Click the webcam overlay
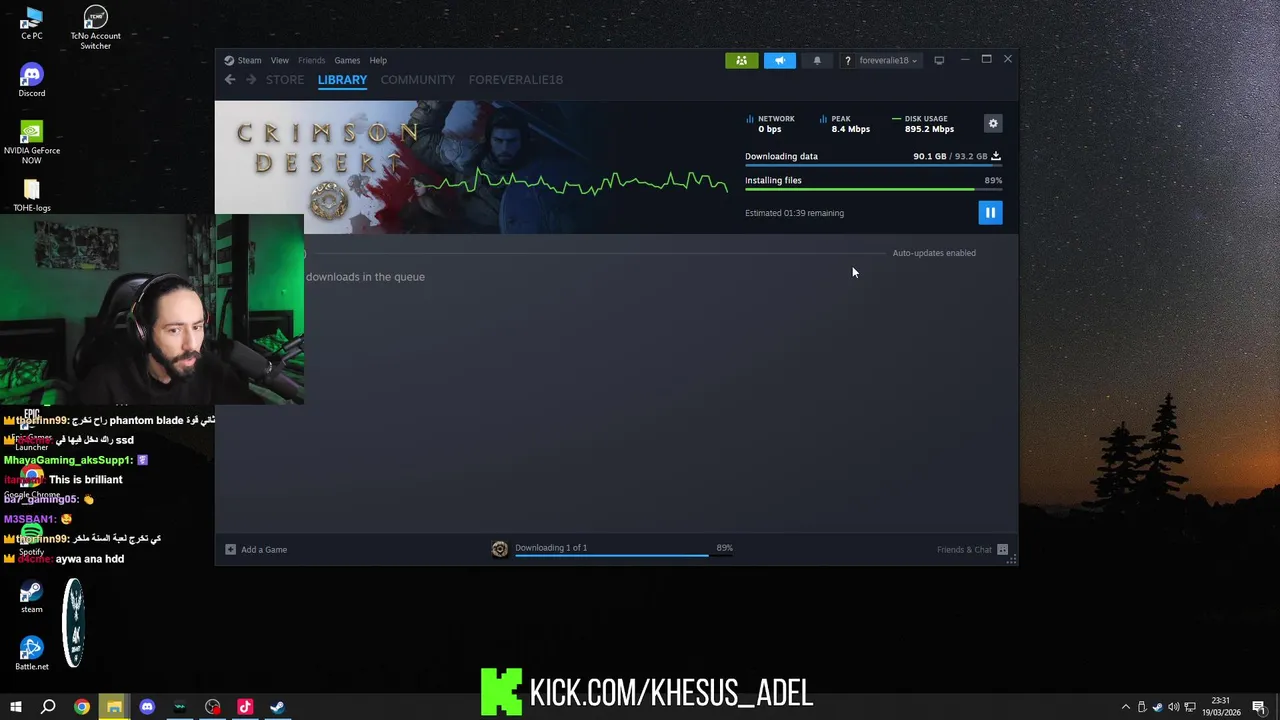1280x720 pixels. pos(152,309)
